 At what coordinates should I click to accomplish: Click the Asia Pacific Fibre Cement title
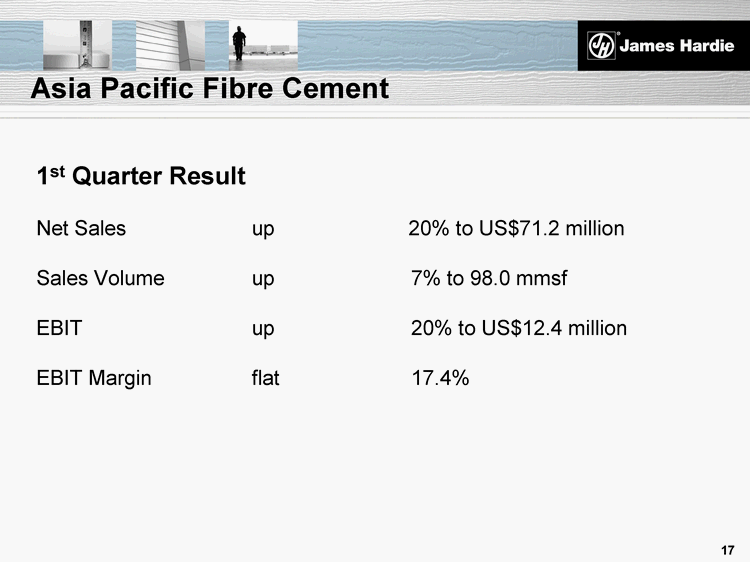(209, 89)
